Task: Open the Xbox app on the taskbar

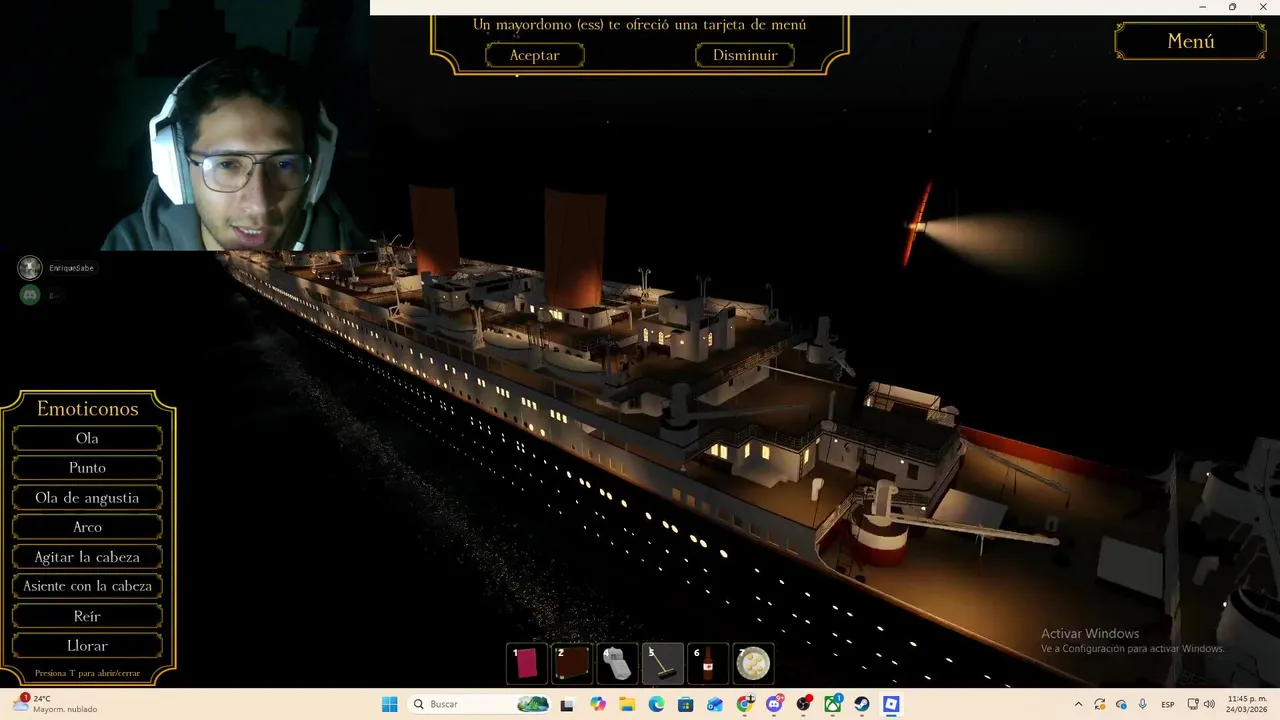Action: coord(833,704)
